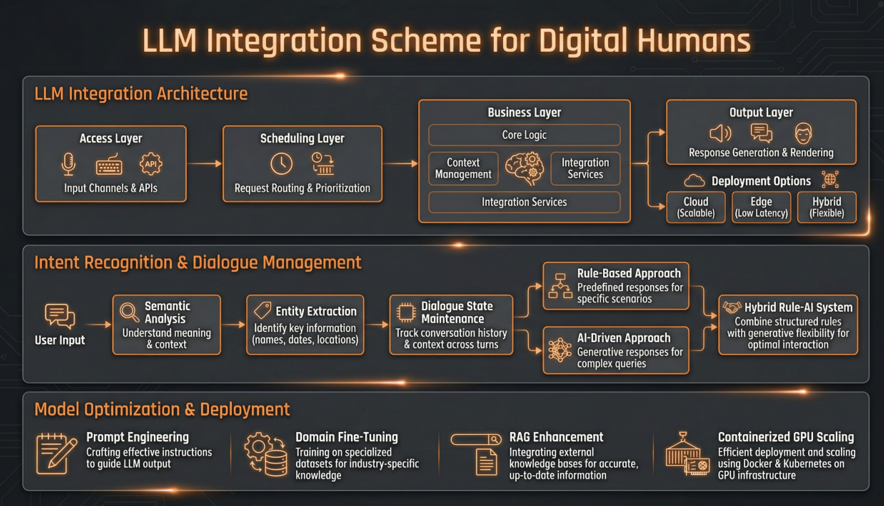
Task: Choose the Cloud (Scalable) deployment option
Action: pos(695,207)
